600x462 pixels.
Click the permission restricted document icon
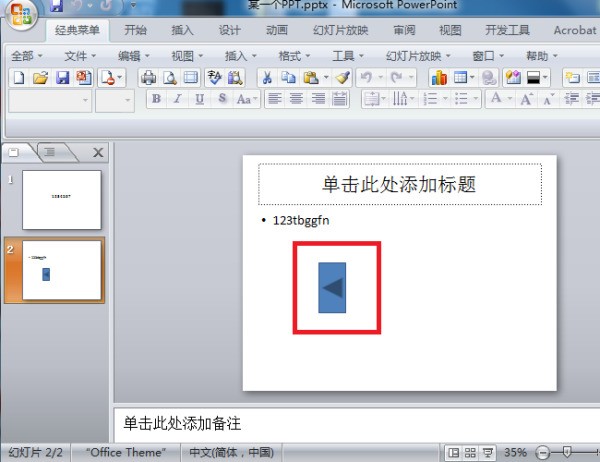(x=108, y=78)
